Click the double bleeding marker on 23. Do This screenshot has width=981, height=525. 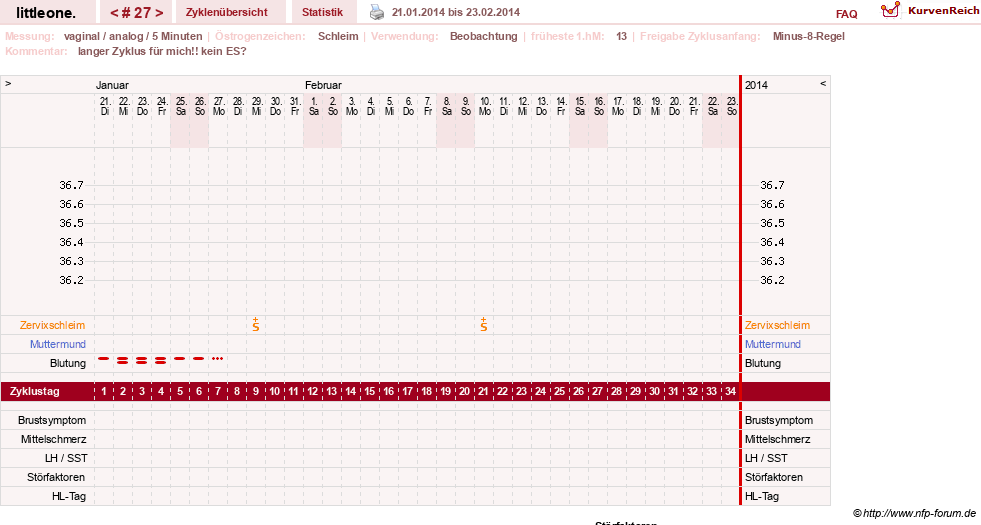141,360
